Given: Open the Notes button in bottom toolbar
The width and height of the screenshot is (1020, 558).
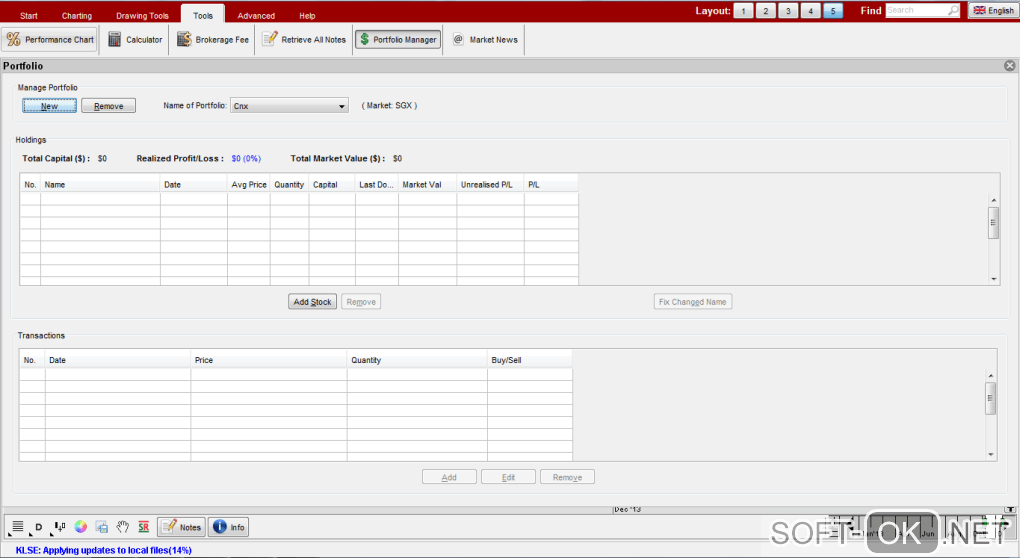Looking at the screenshot, I should (181, 527).
